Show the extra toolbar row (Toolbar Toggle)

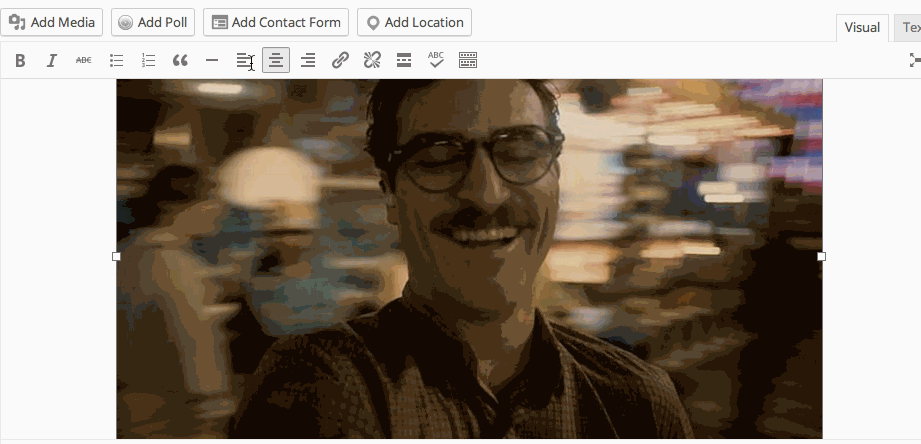(468, 61)
